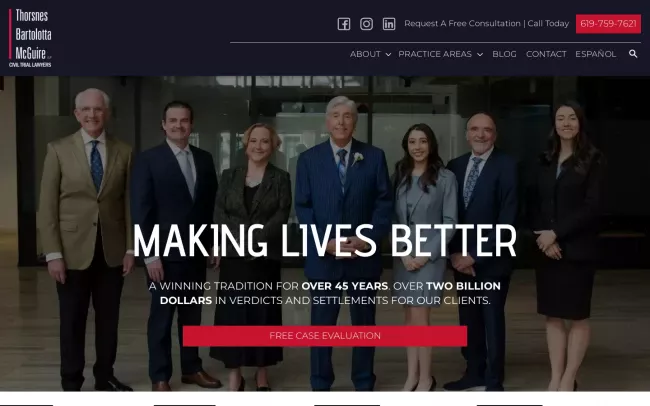This screenshot has height=406, width=650.
Task: Click the team group photo banner
Action: [x=325, y=233]
